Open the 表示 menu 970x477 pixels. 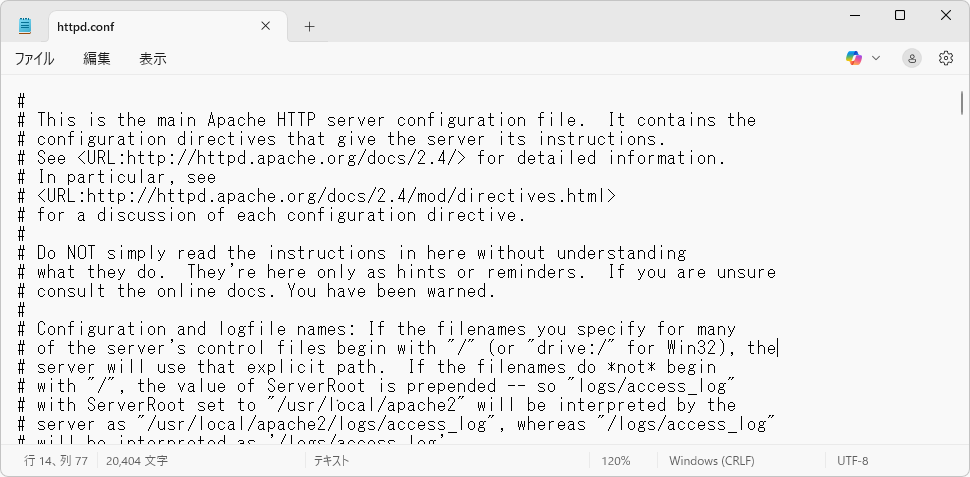pos(153,59)
